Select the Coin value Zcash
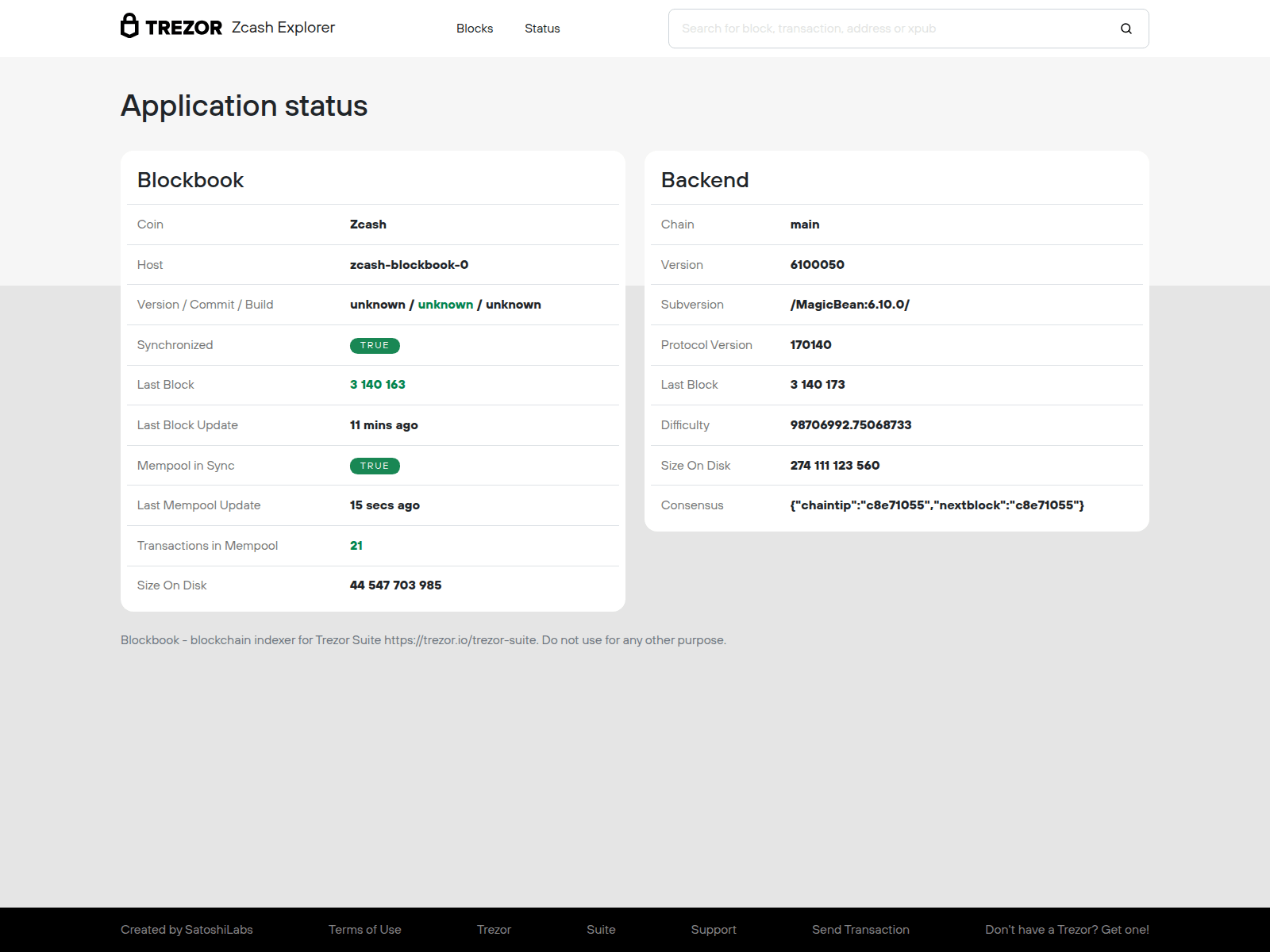 click(x=368, y=225)
